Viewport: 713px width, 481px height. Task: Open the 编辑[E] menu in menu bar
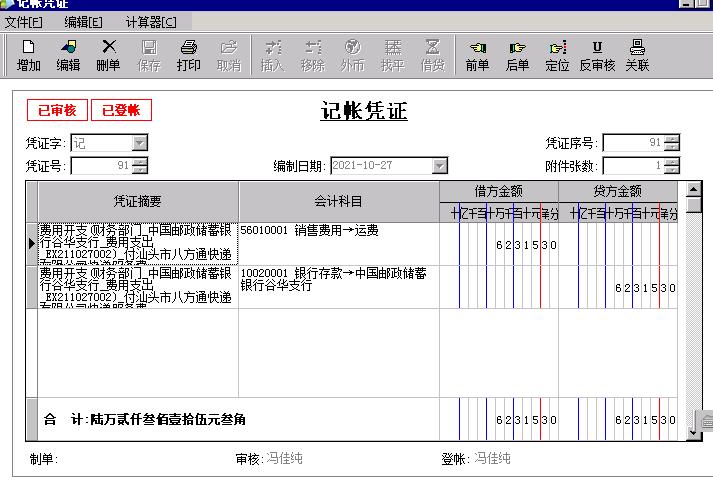click(83, 21)
